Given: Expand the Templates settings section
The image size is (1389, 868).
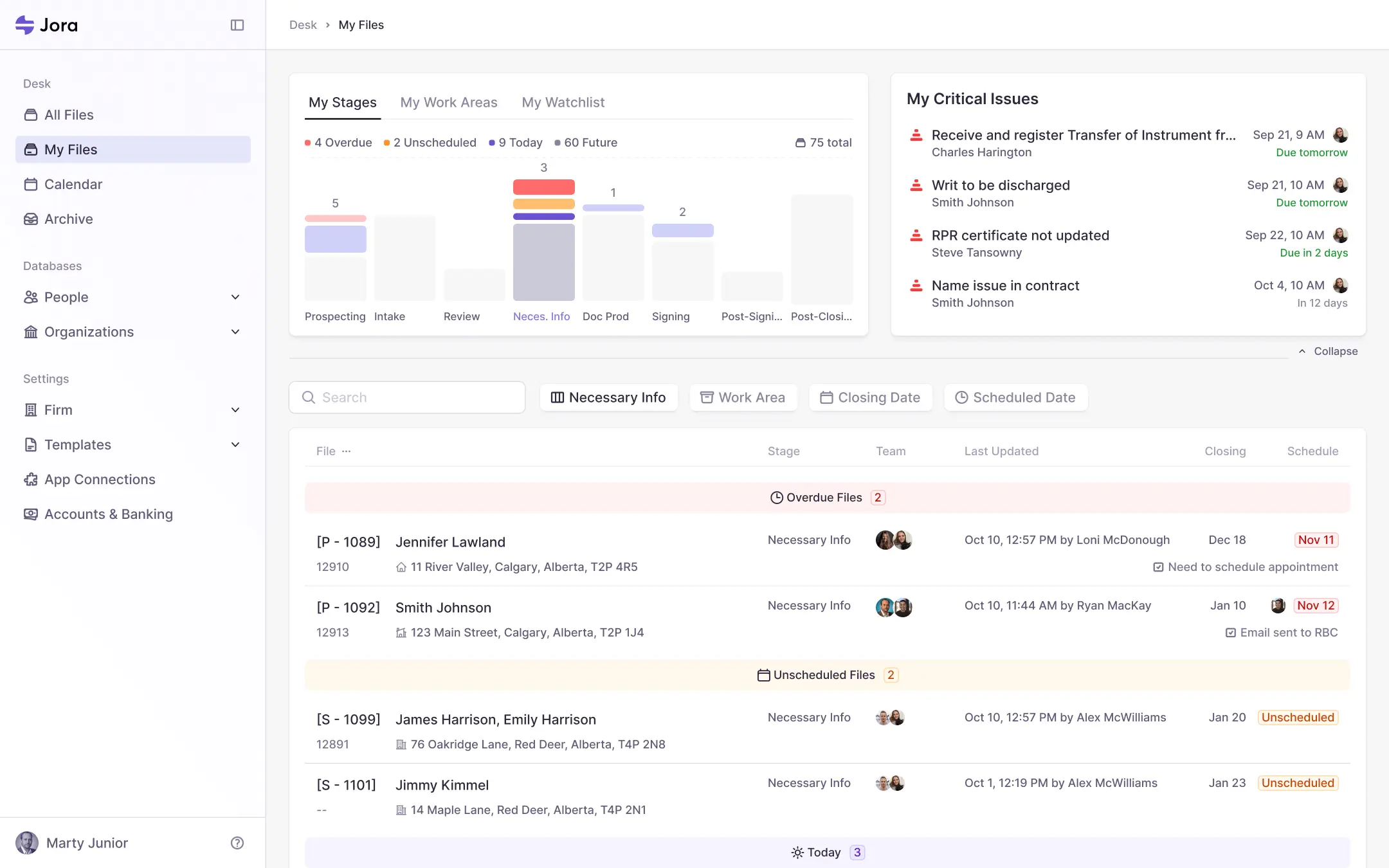Looking at the screenshot, I should pos(235,444).
